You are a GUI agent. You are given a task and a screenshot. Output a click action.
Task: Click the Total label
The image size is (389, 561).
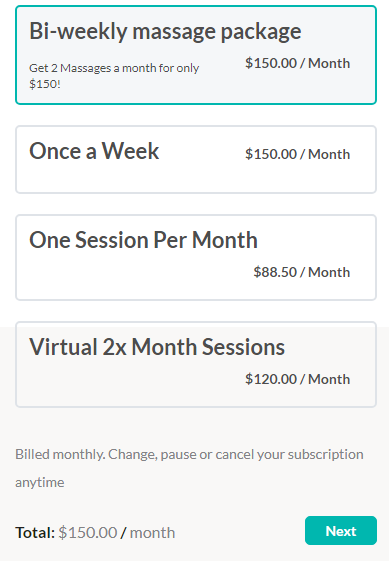coord(35,532)
